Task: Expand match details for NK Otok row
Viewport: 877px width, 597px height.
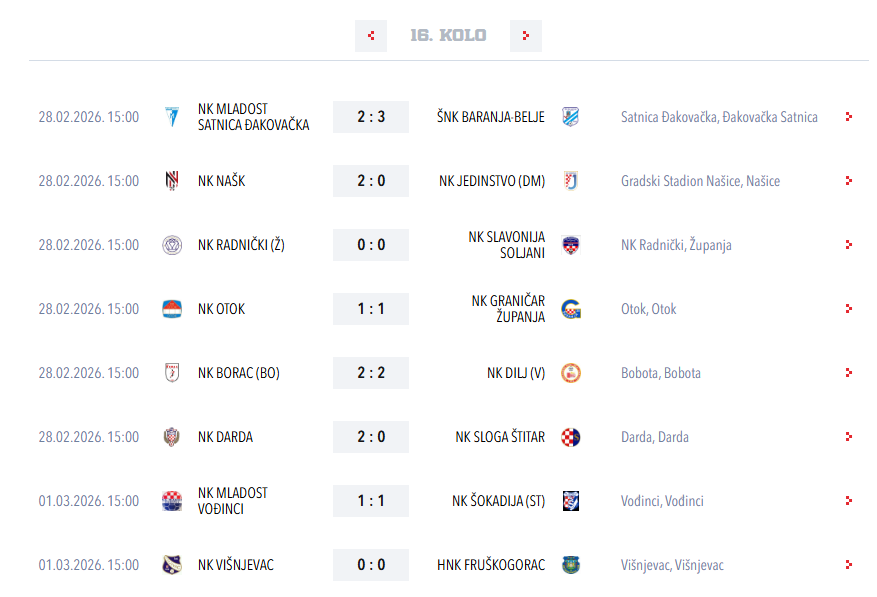Action: 848,309
